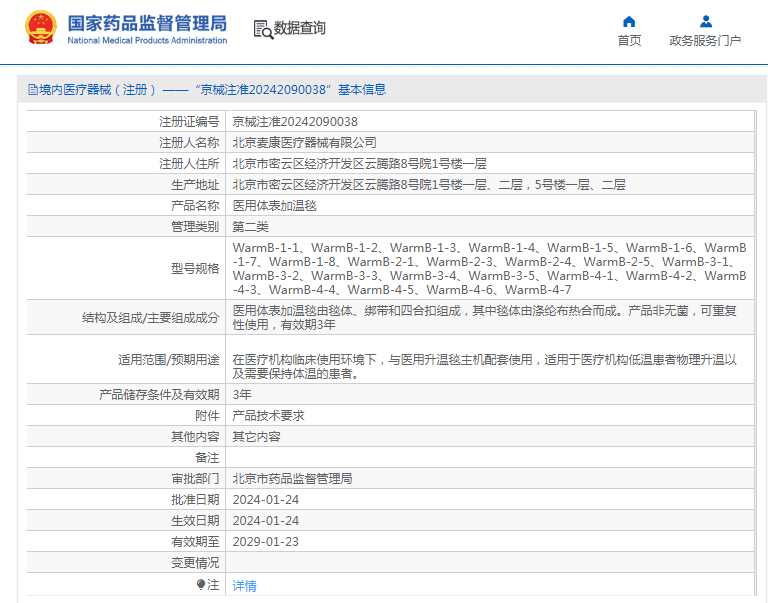
Task: Open the 详情 link
Action: (x=244, y=585)
